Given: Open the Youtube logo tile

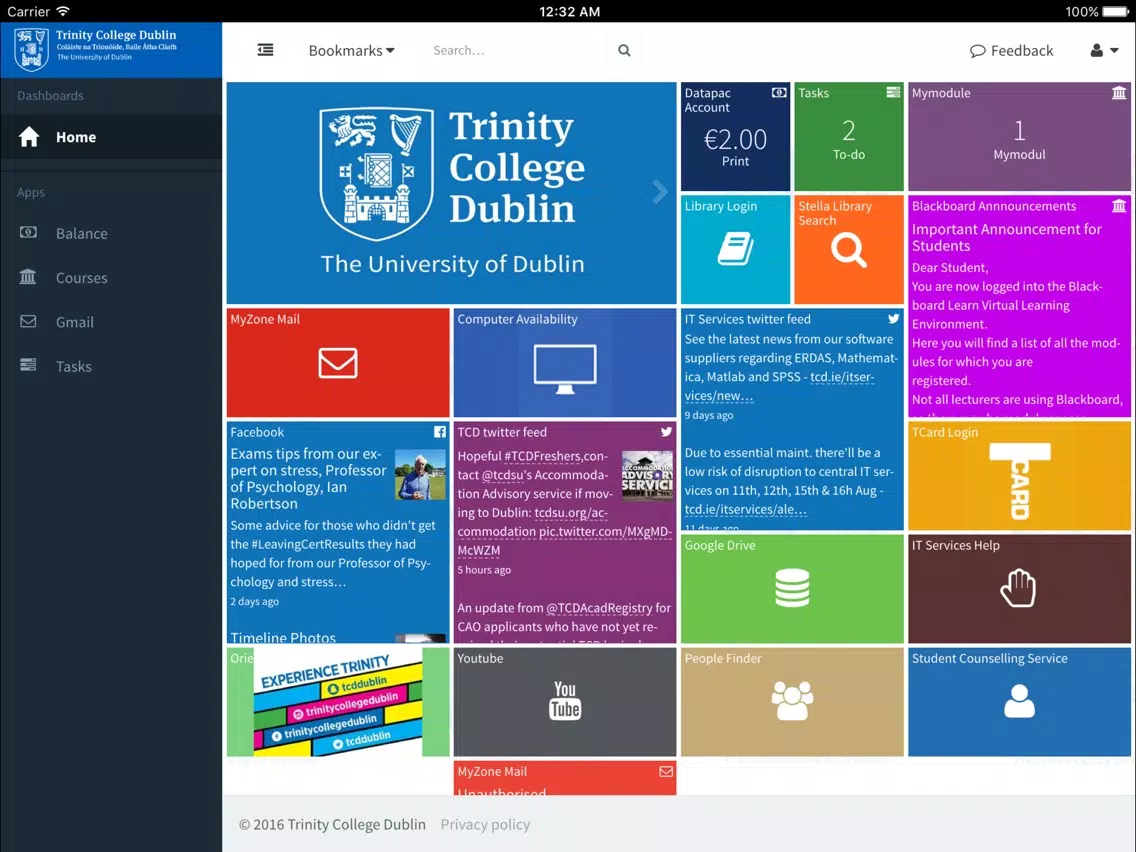Looking at the screenshot, I should click(565, 700).
